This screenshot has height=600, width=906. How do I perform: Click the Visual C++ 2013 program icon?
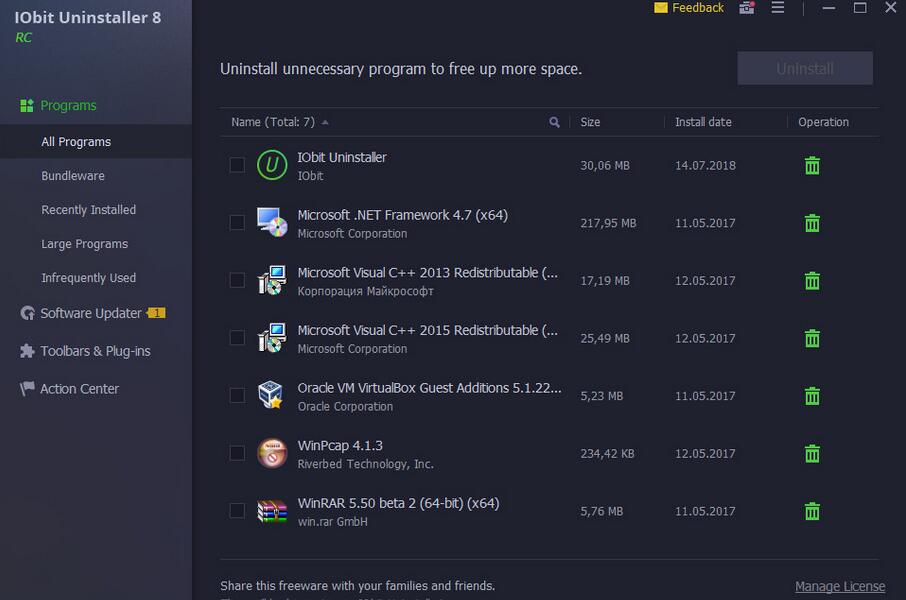[272, 280]
